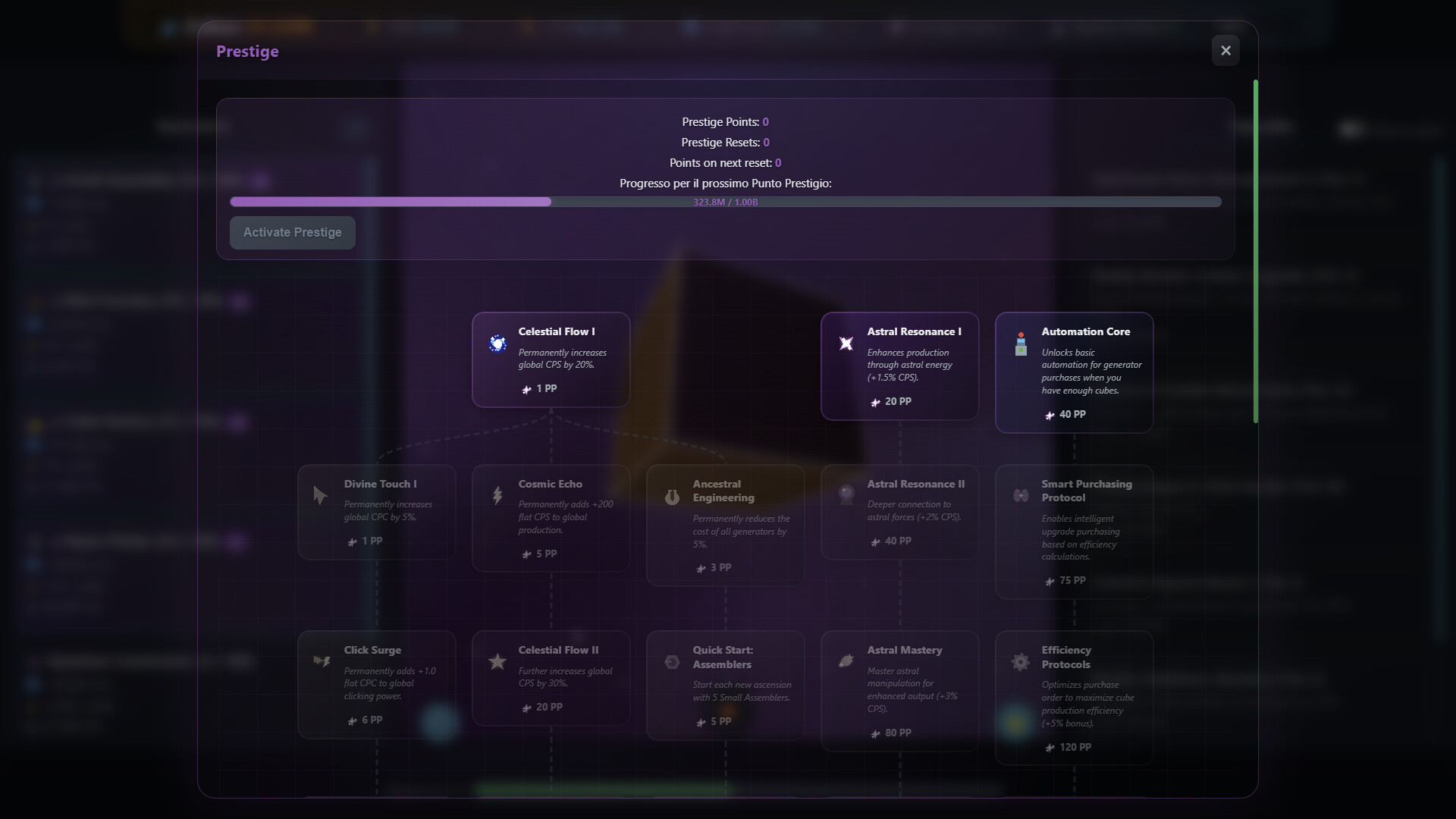Close the Prestige dialog
1456x819 pixels.
pos(1225,51)
